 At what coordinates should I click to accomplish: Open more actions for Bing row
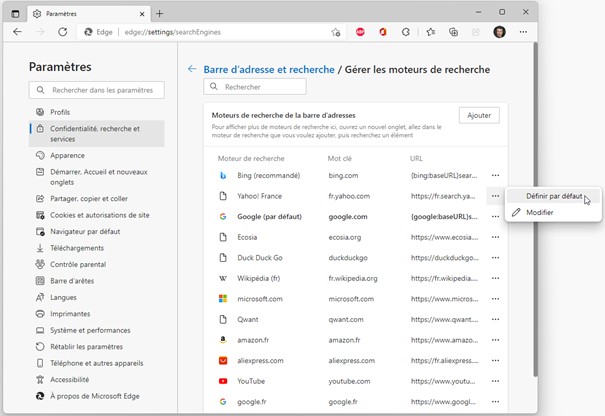click(495, 175)
